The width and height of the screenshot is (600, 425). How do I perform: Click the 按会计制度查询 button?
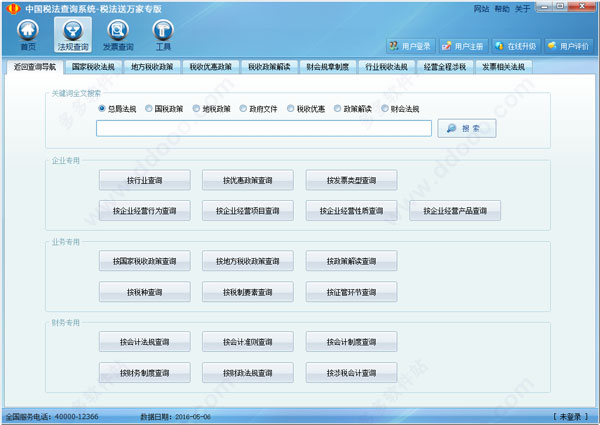351,342
